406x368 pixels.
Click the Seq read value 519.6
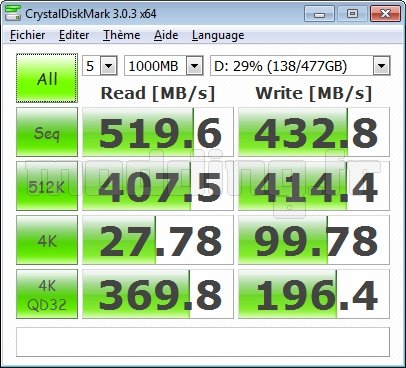coord(158,132)
